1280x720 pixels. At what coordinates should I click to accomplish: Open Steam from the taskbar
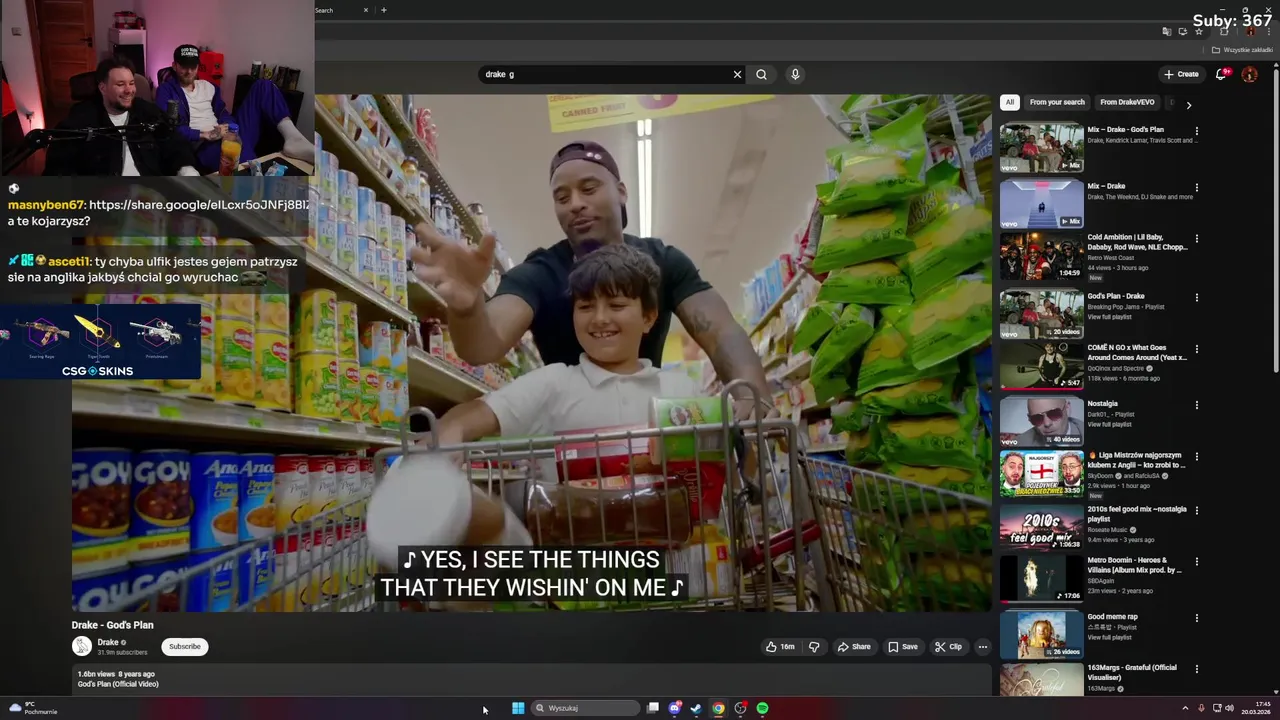(x=696, y=708)
